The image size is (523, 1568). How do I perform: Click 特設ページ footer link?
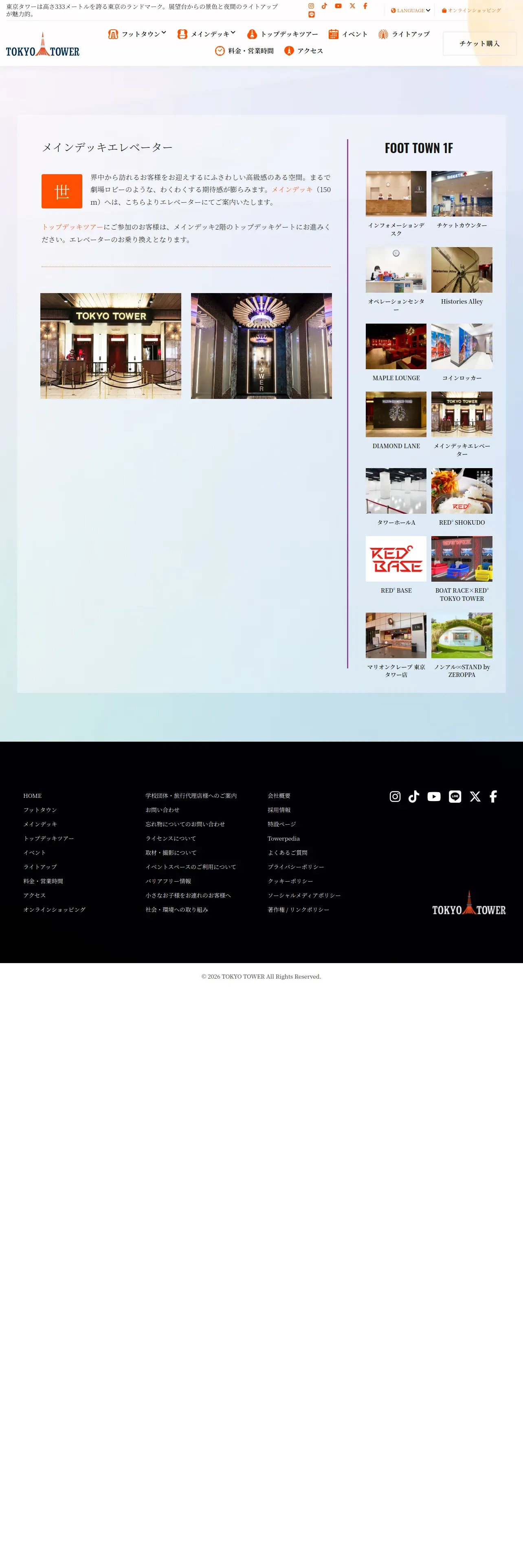[x=282, y=824]
